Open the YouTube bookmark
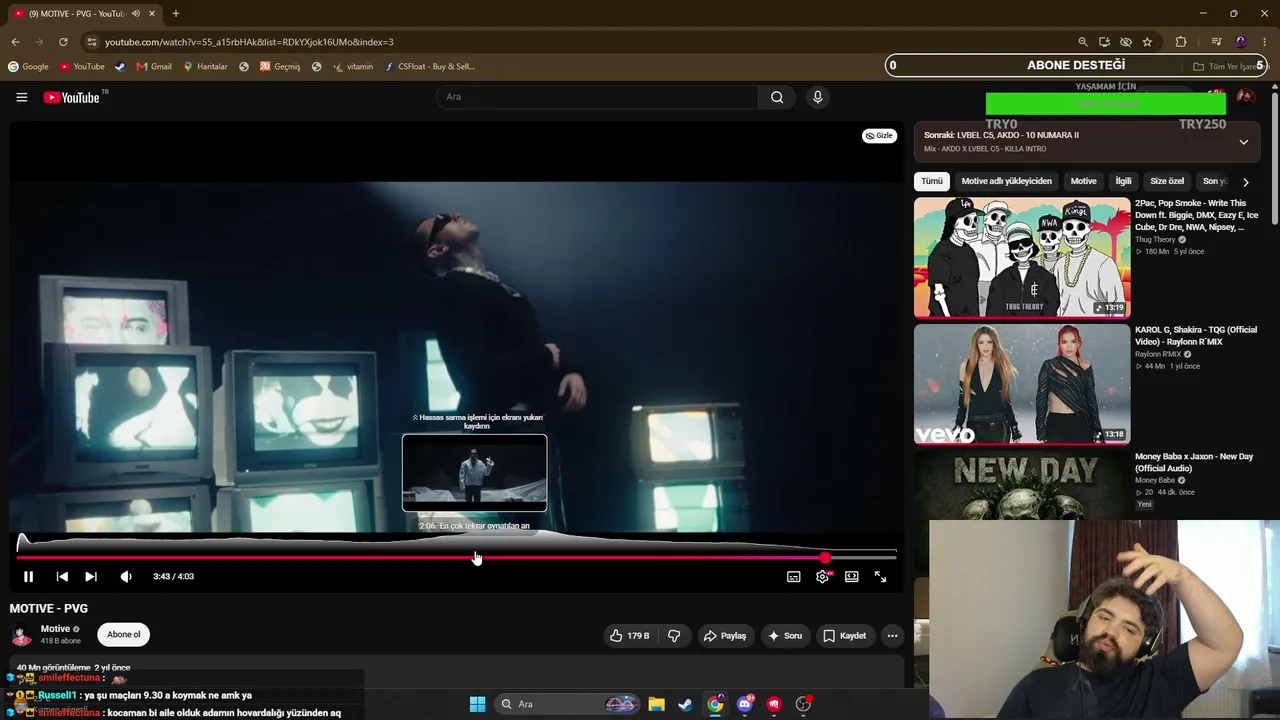Image resolution: width=1280 pixels, height=720 pixels. click(82, 67)
